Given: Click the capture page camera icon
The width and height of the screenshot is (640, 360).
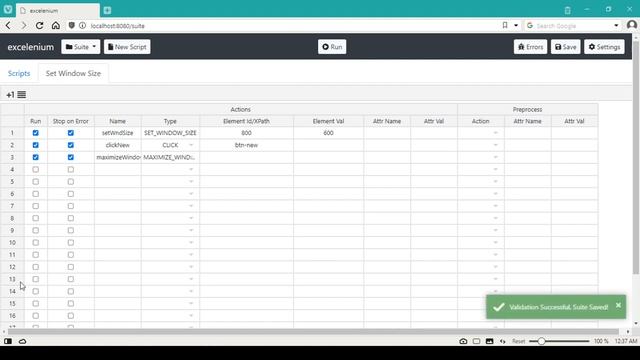Looking at the screenshot, I should coord(463,341).
